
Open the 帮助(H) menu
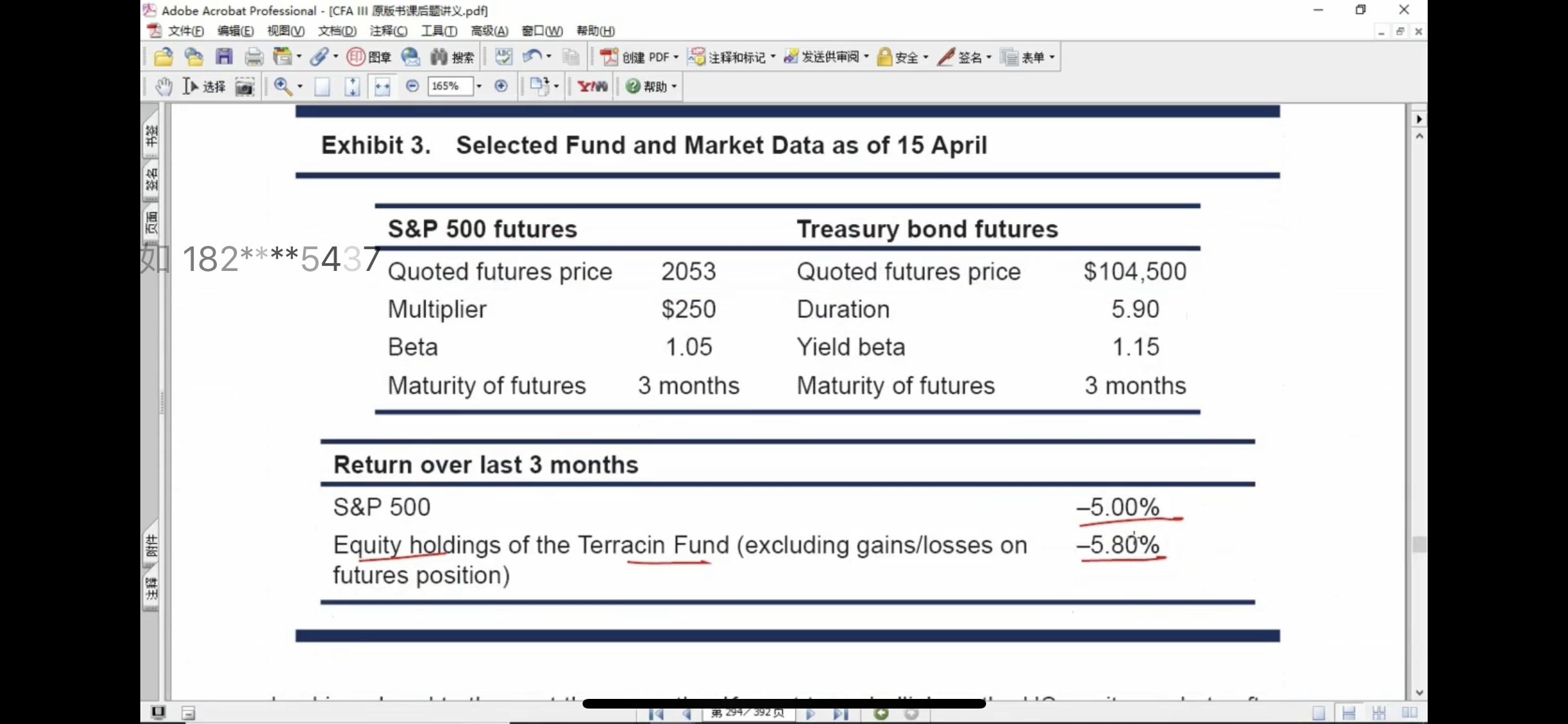595,31
